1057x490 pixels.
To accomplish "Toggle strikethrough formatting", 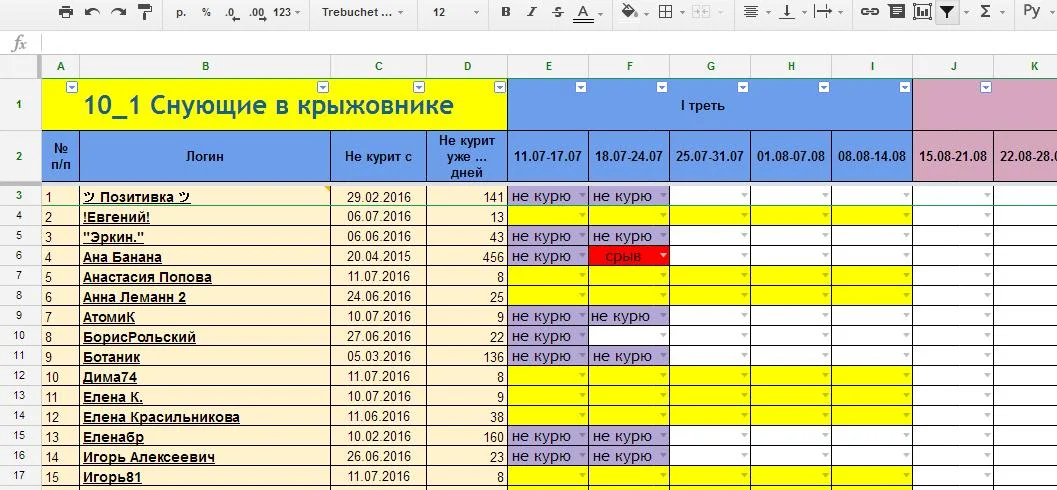I will [x=557, y=12].
